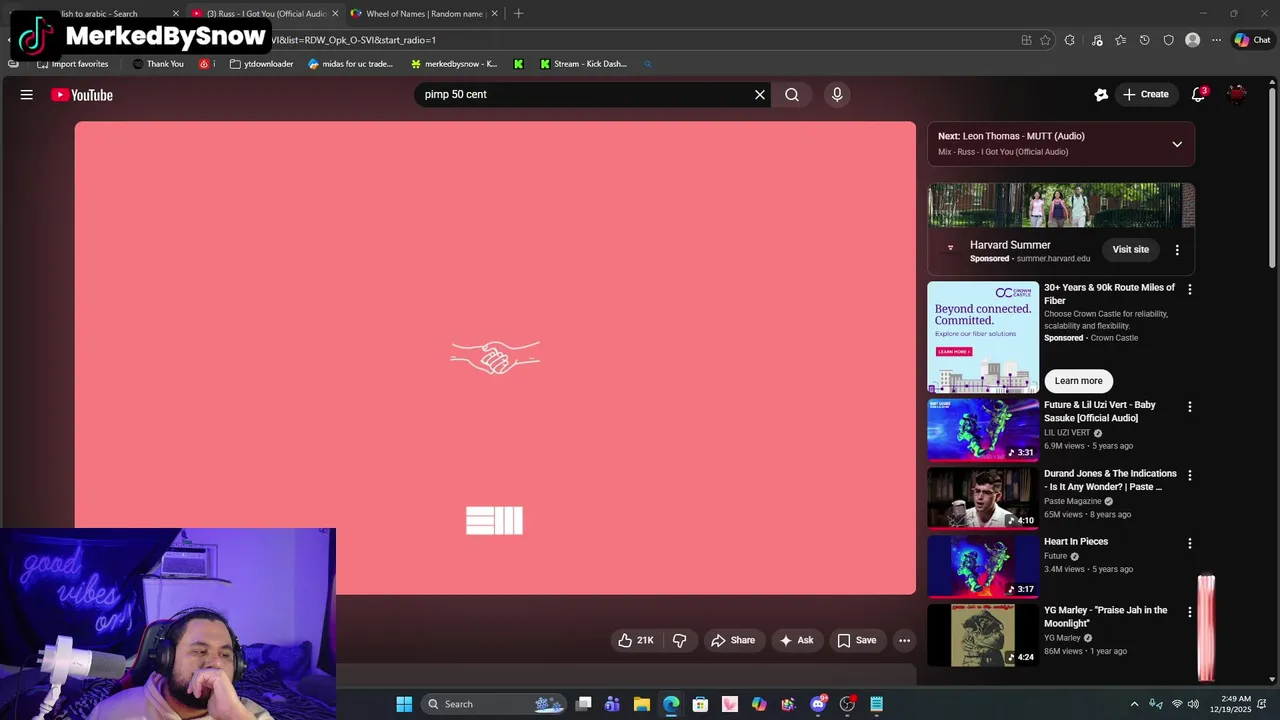Click the Create button
The image size is (1280, 720).
pos(1146,95)
